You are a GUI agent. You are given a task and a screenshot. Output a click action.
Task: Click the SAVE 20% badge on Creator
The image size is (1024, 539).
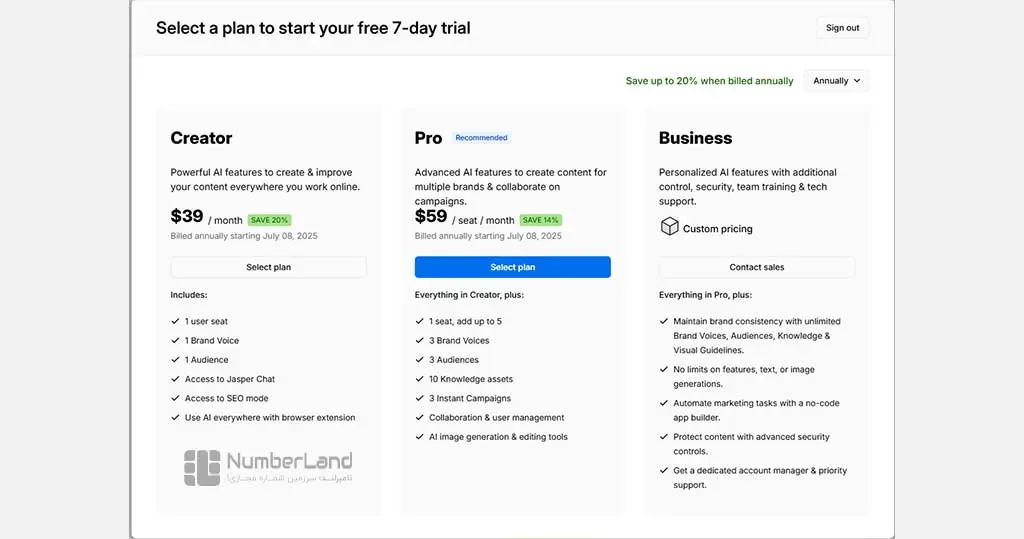tap(269, 220)
